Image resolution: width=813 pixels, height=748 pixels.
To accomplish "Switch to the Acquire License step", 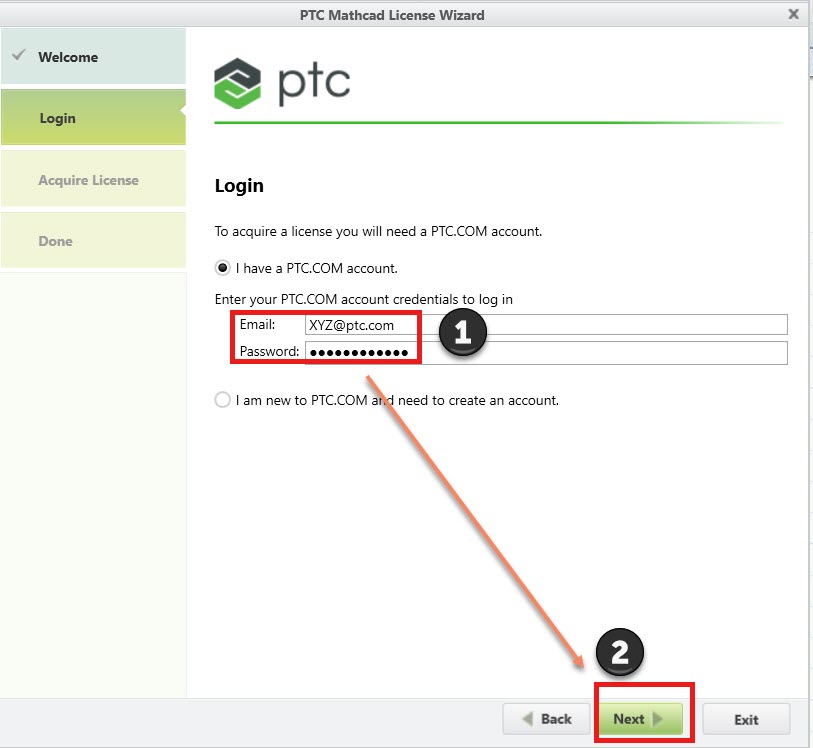I will pos(93,179).
